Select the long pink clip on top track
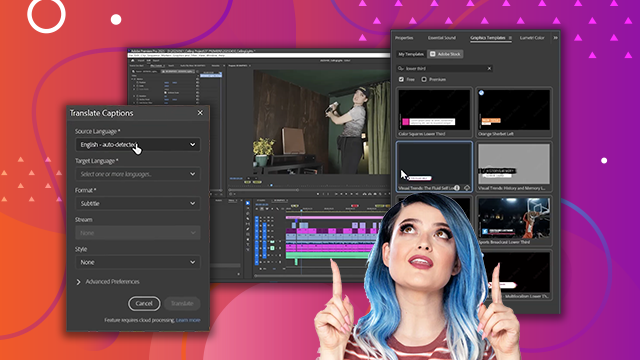 point(333,218)
